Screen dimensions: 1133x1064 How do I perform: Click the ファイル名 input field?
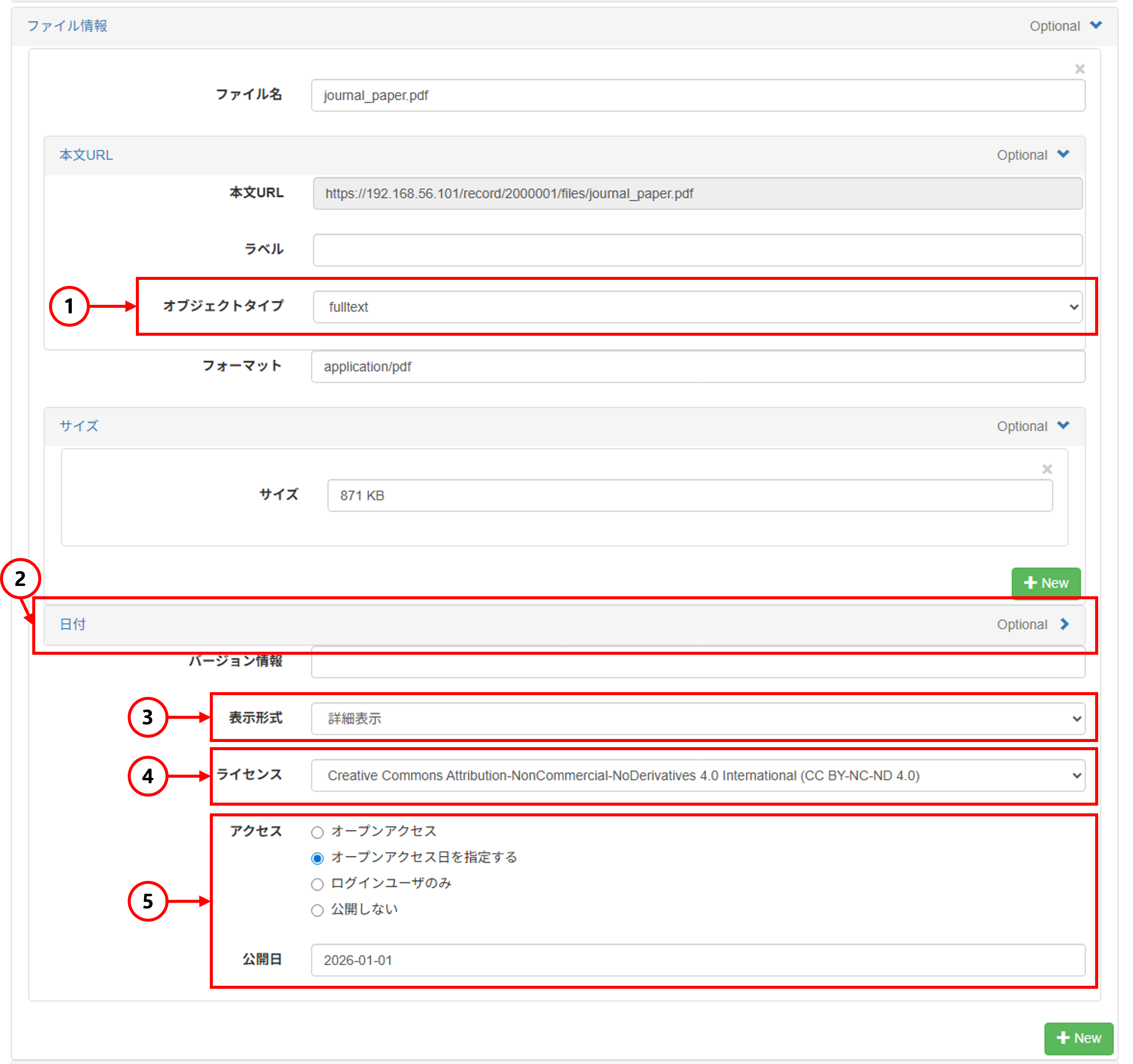697,95
